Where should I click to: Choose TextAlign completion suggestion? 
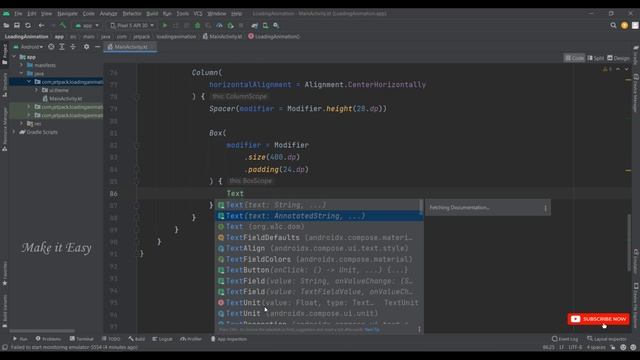[x=318, y=248]
